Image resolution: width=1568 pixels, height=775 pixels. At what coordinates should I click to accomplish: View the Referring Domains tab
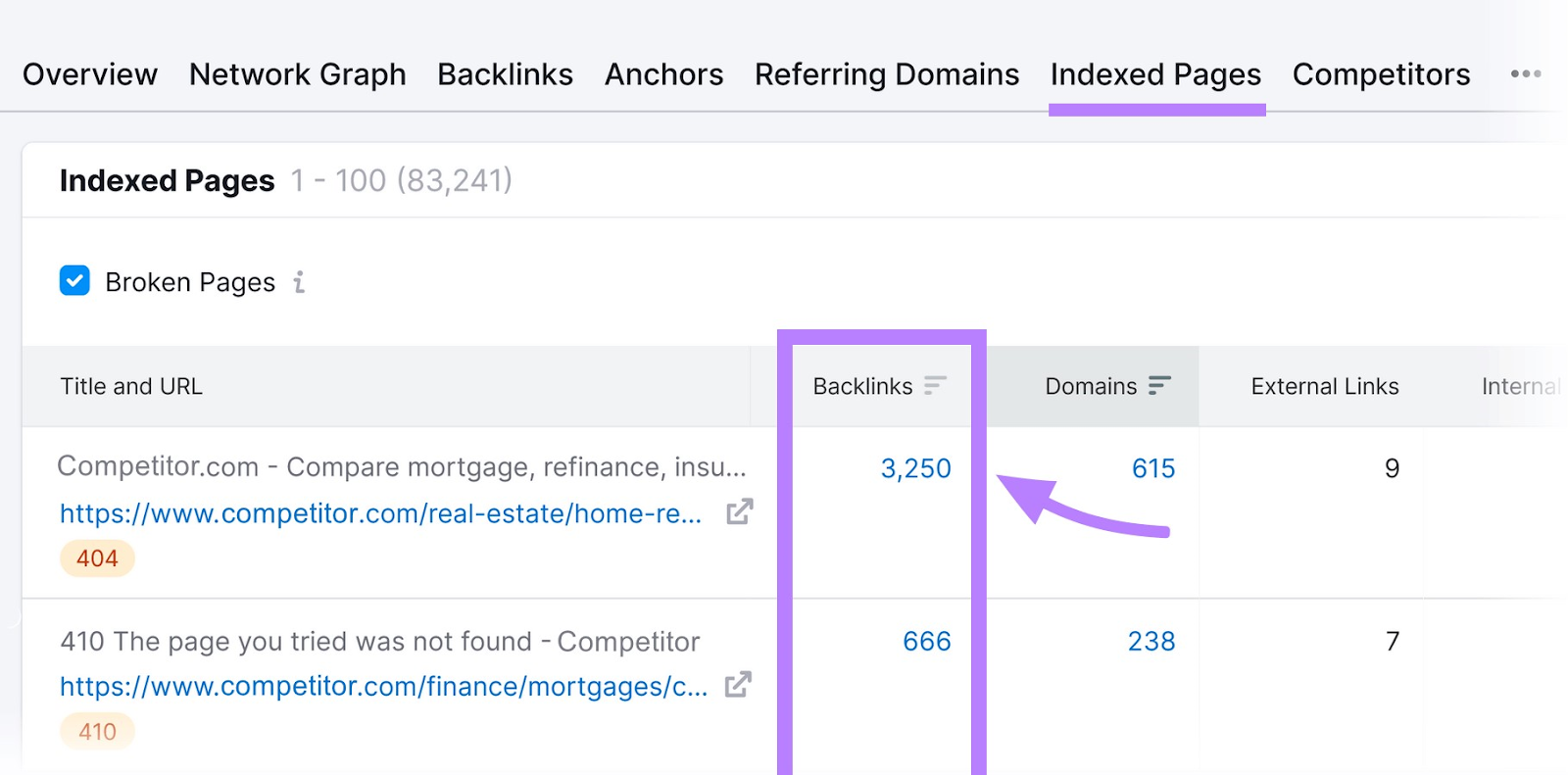tap(885, 73)
